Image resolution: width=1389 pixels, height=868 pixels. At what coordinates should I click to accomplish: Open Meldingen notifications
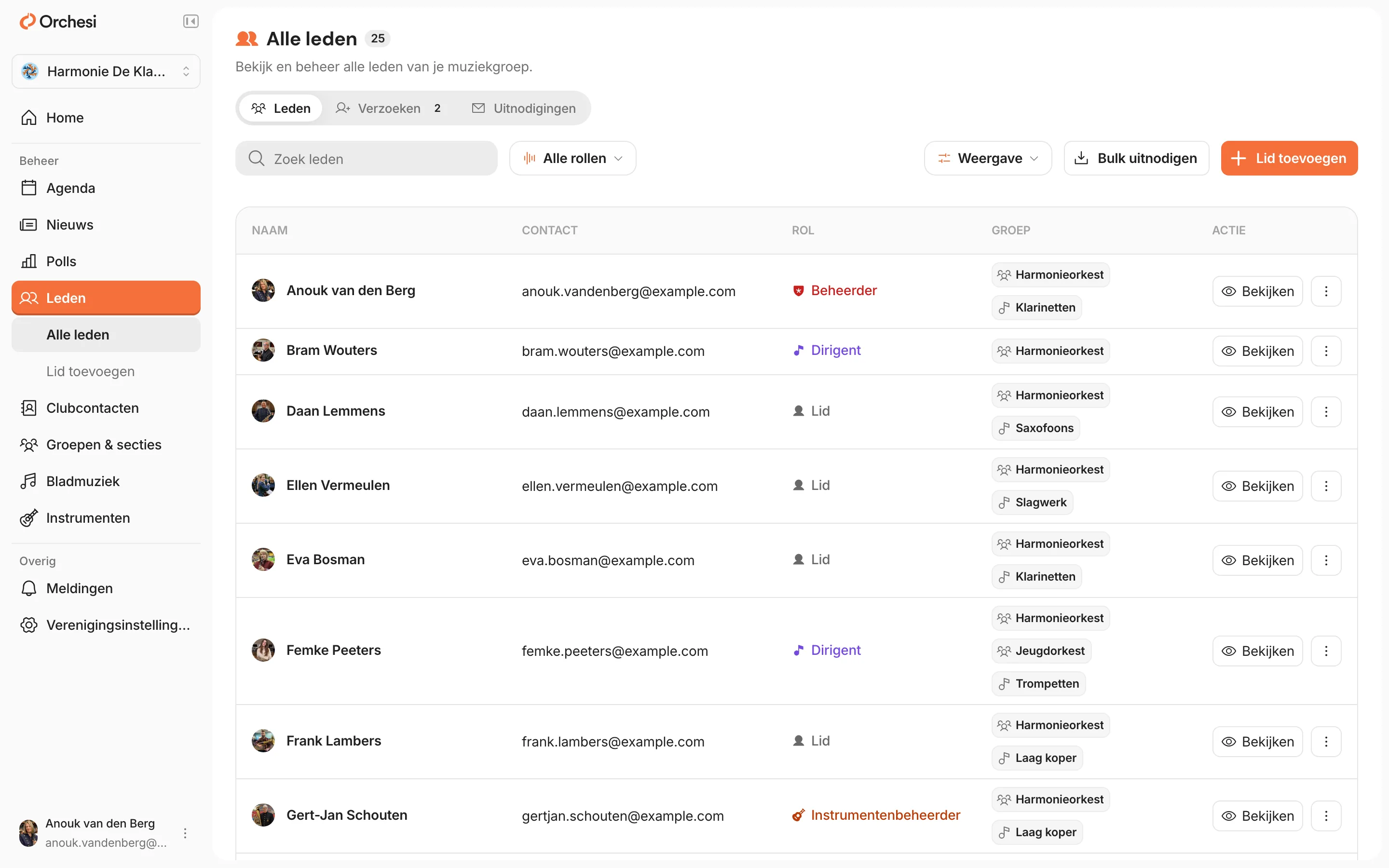point(106,588)
